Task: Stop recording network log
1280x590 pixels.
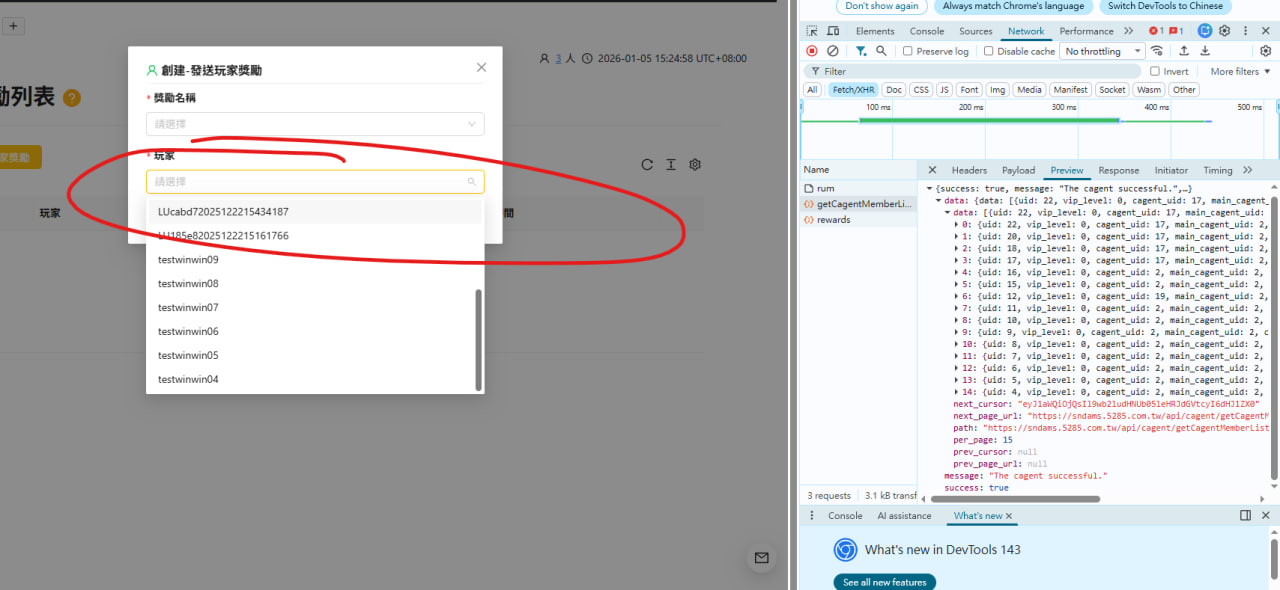Action: coord(812,51)
